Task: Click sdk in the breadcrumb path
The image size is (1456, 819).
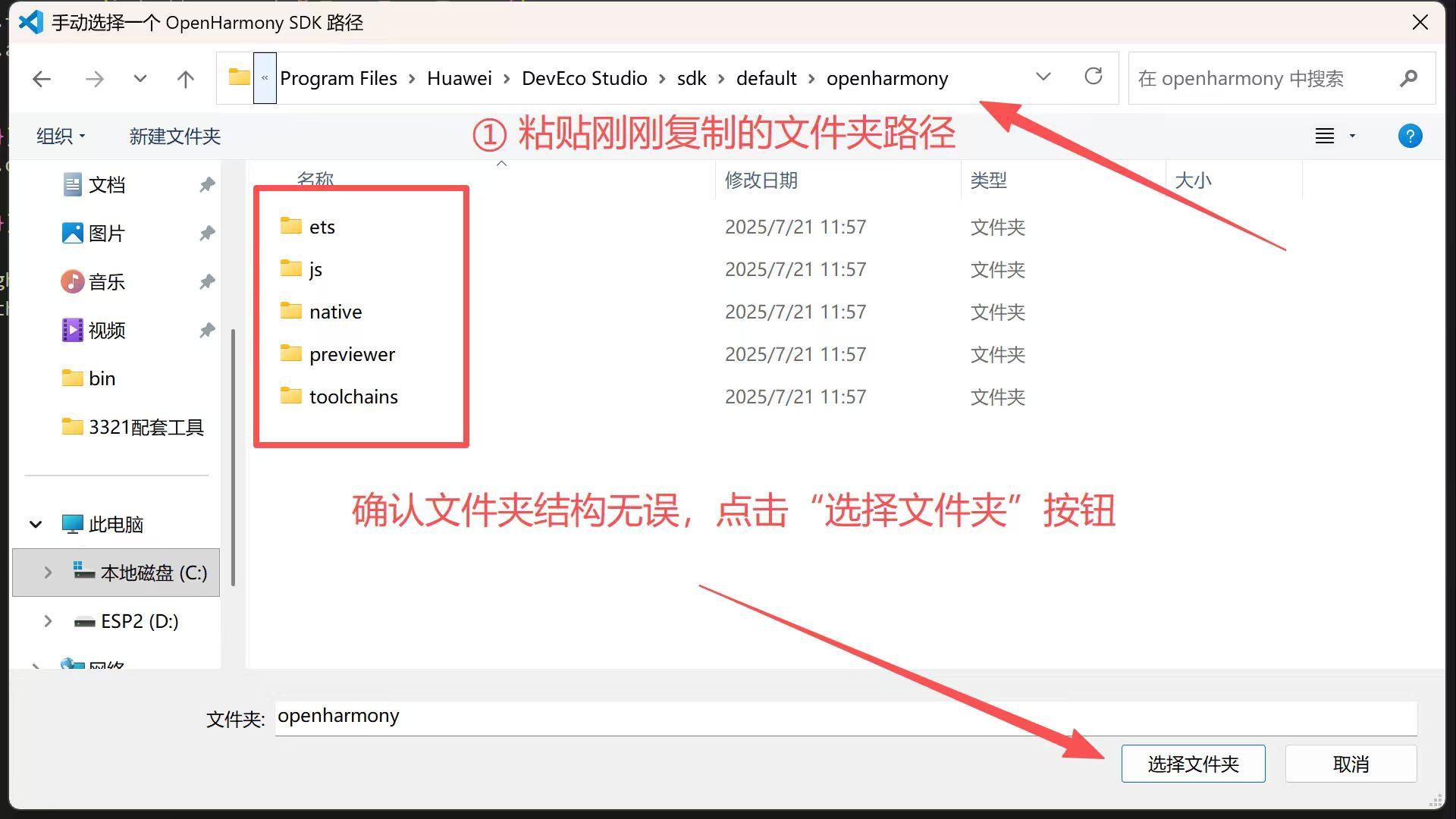Action: [x=691, y=78]
